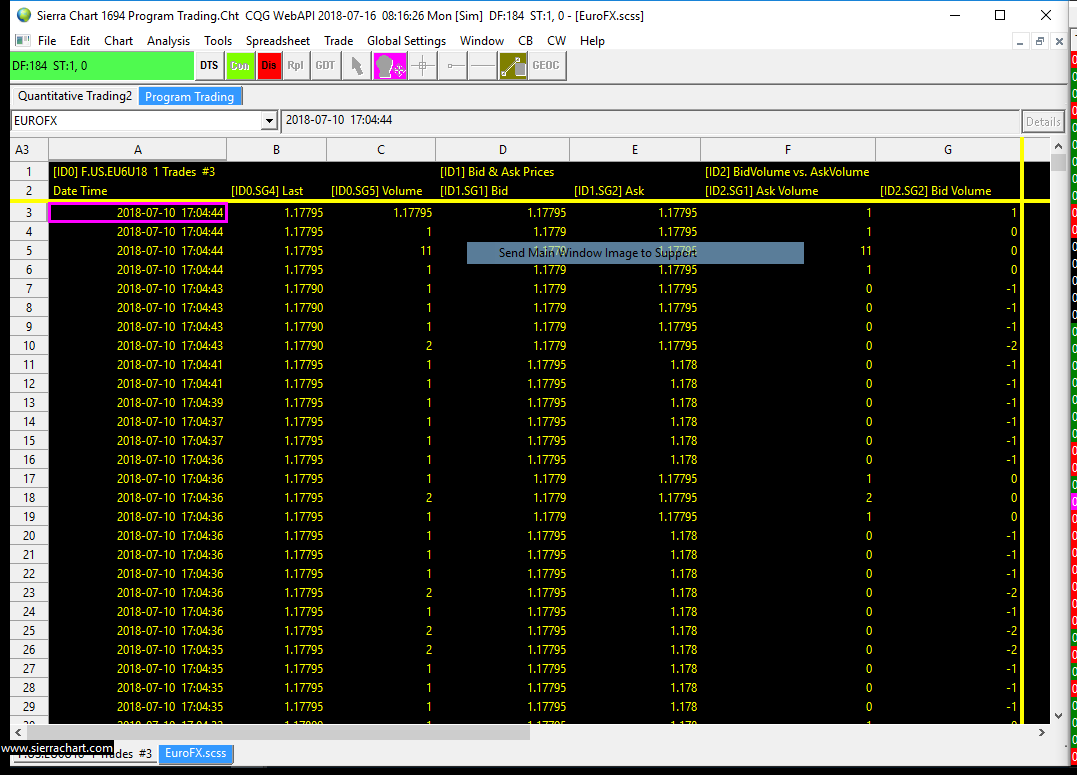Select the arrow pointer tool

pos(356,66)
